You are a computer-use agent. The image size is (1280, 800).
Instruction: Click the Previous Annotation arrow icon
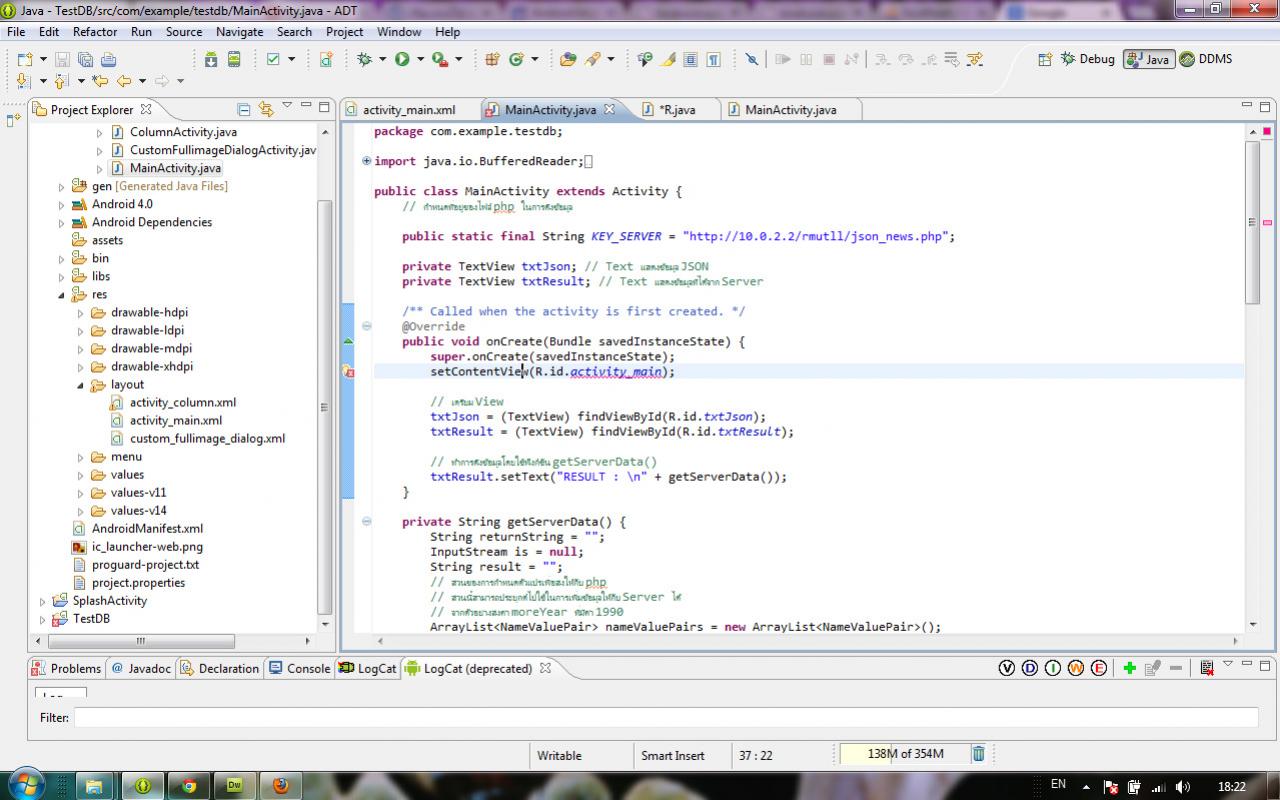(61, 81)
